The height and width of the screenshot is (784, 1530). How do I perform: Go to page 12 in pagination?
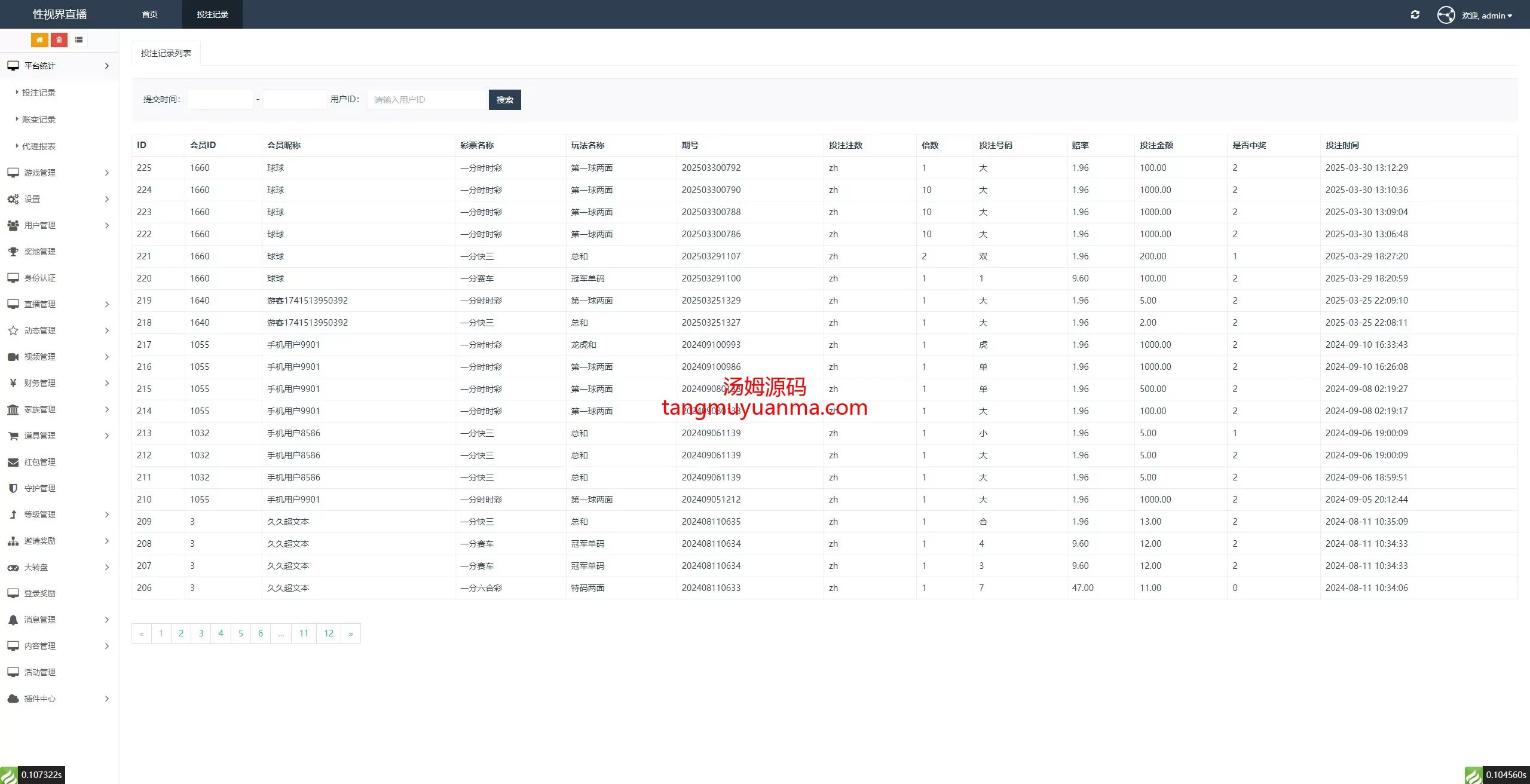click(x=329, y=633)
